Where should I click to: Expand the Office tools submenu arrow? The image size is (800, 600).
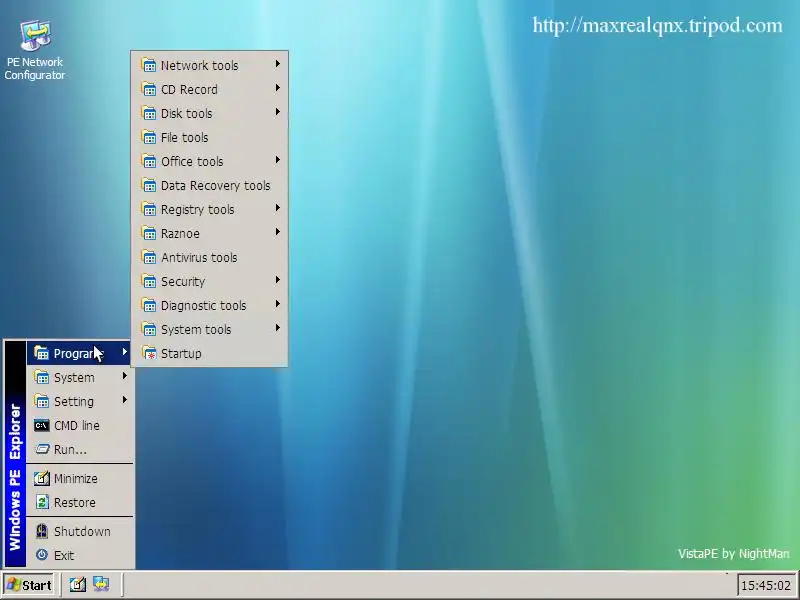pos(278,160)
